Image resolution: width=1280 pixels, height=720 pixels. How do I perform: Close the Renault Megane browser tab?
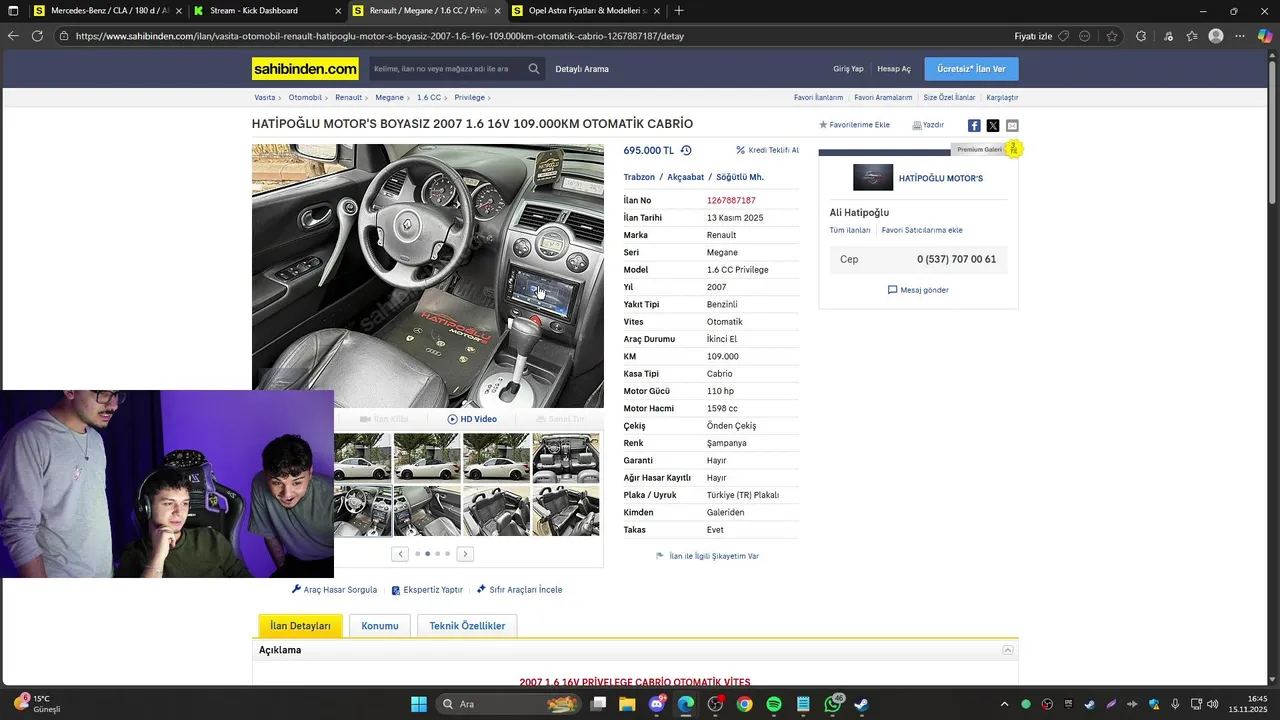[x=497, y=11]
